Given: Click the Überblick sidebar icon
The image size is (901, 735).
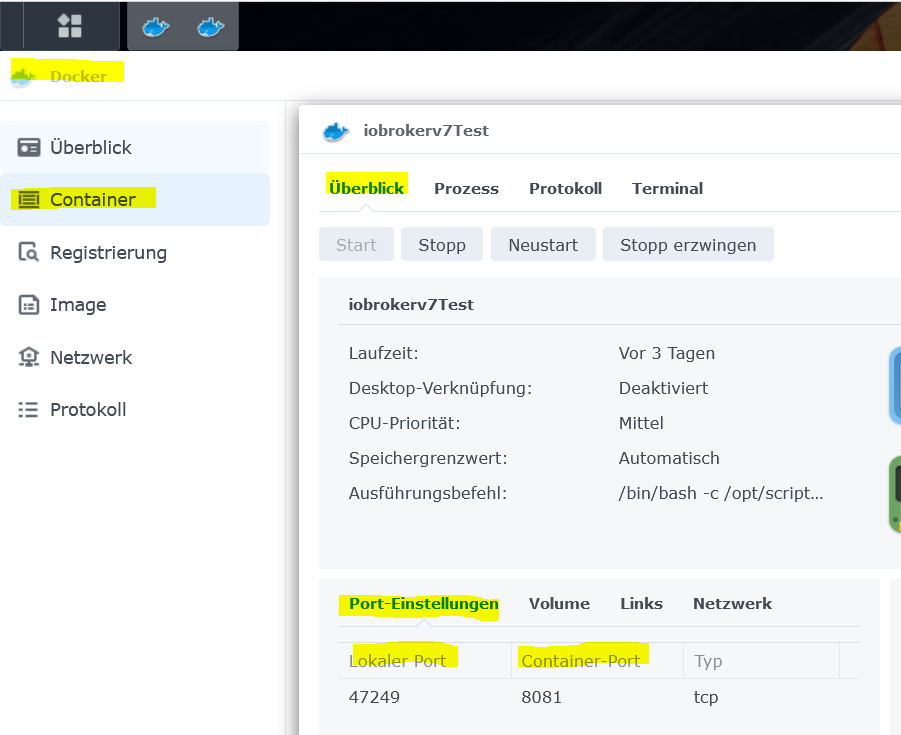Looking at the screenshot, I should [29, 148].
